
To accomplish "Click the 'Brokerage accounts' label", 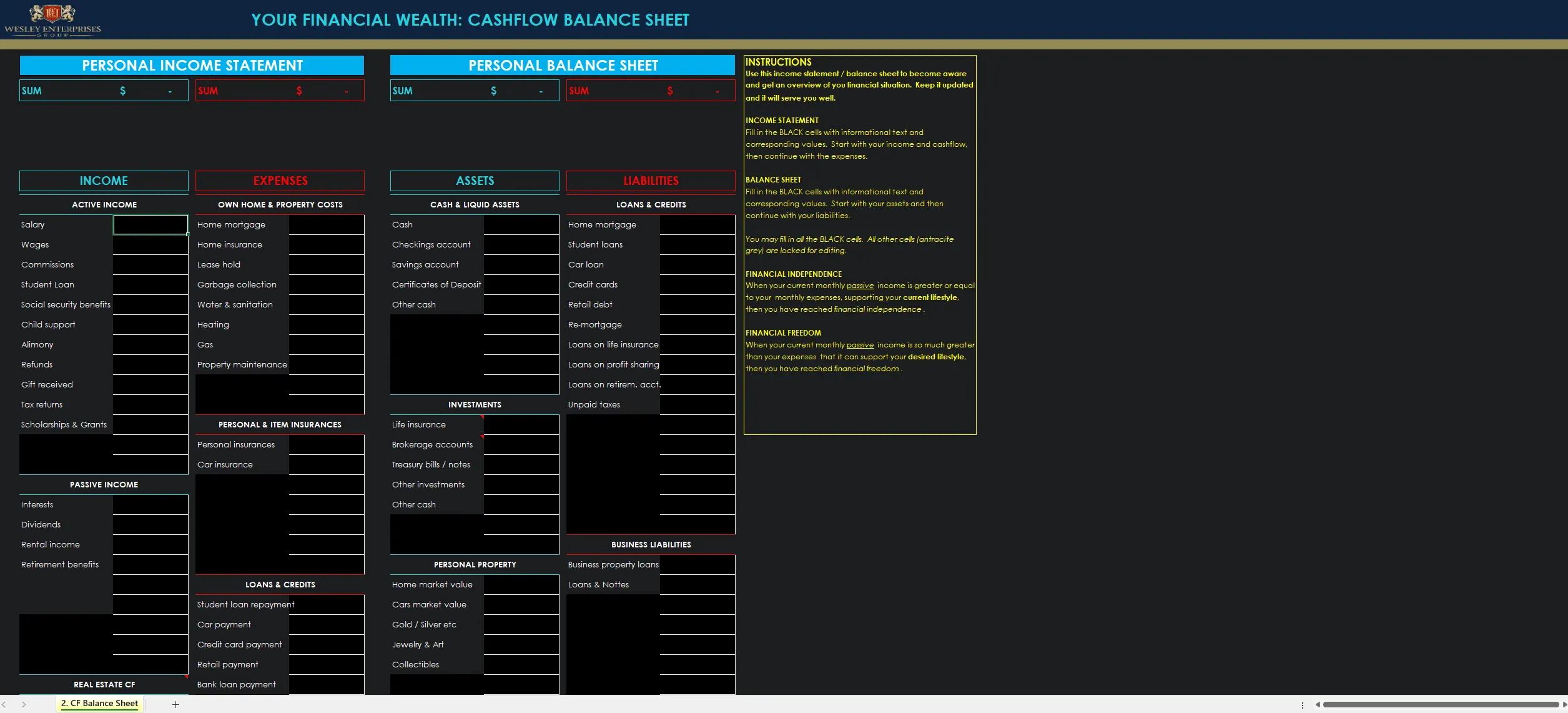I will [x=432, y=444].
